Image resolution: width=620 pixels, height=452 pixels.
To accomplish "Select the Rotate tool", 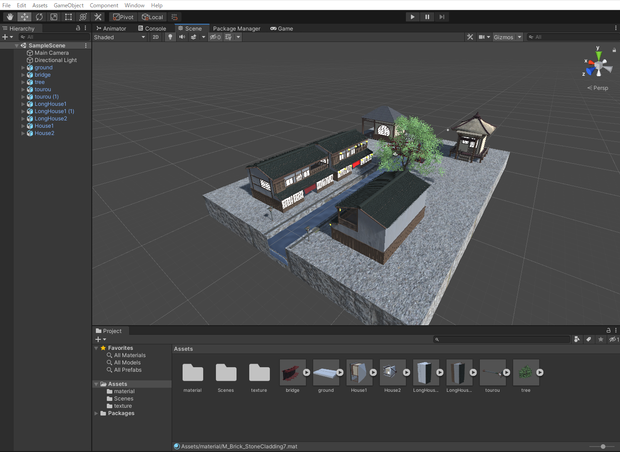I will click(x=39, y=17).
